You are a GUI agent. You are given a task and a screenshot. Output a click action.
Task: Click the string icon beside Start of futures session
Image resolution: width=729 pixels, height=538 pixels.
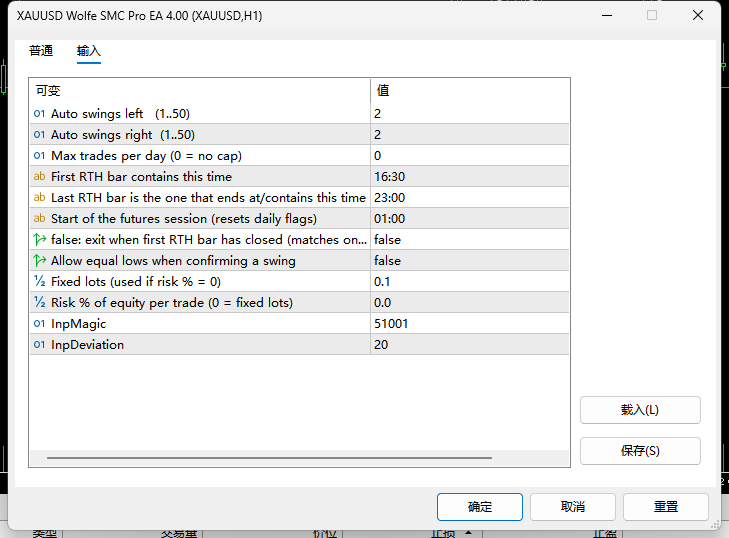40,218
